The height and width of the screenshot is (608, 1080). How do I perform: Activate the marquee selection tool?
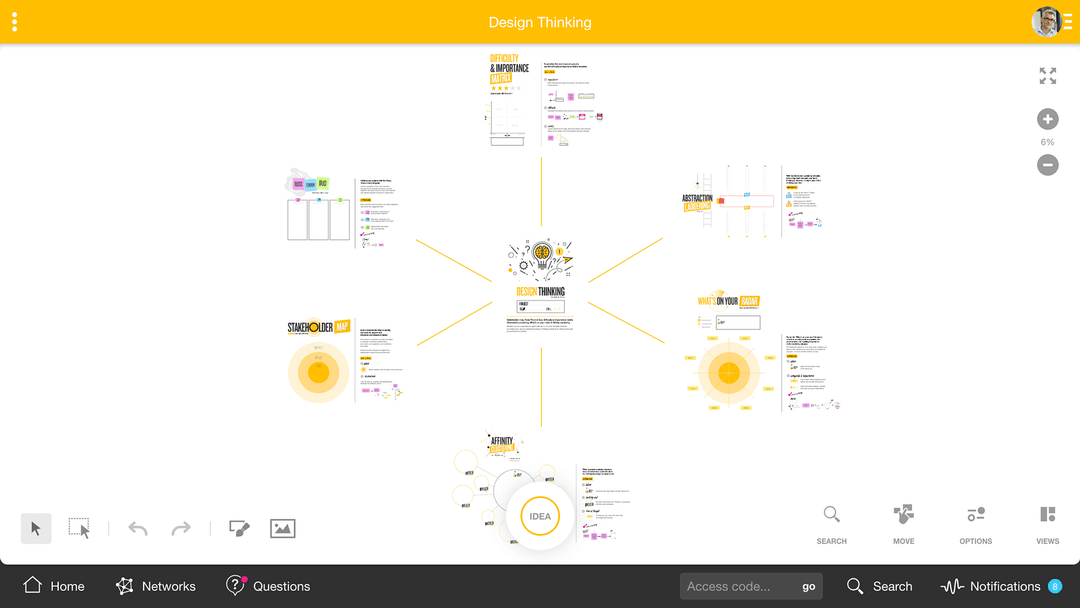coord(79,528)
